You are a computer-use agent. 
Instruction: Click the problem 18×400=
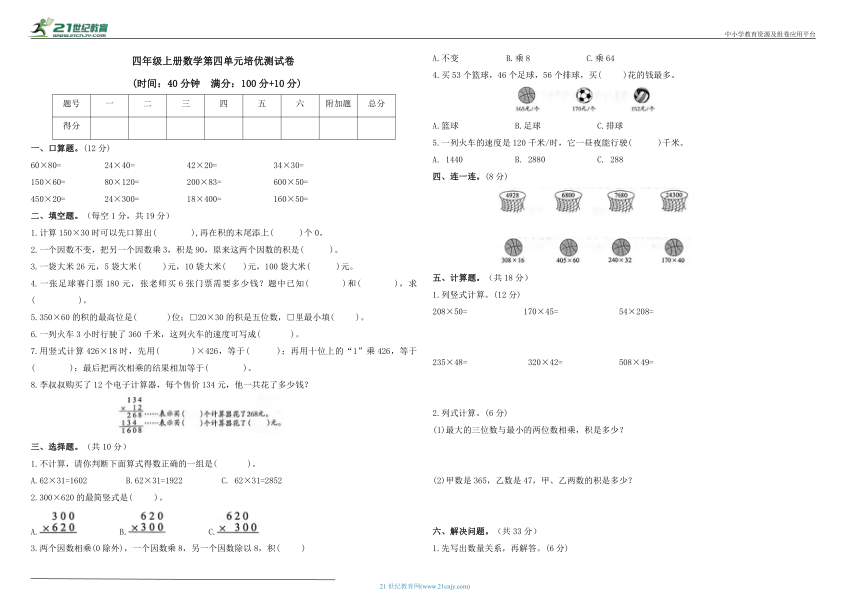[204, 199]
